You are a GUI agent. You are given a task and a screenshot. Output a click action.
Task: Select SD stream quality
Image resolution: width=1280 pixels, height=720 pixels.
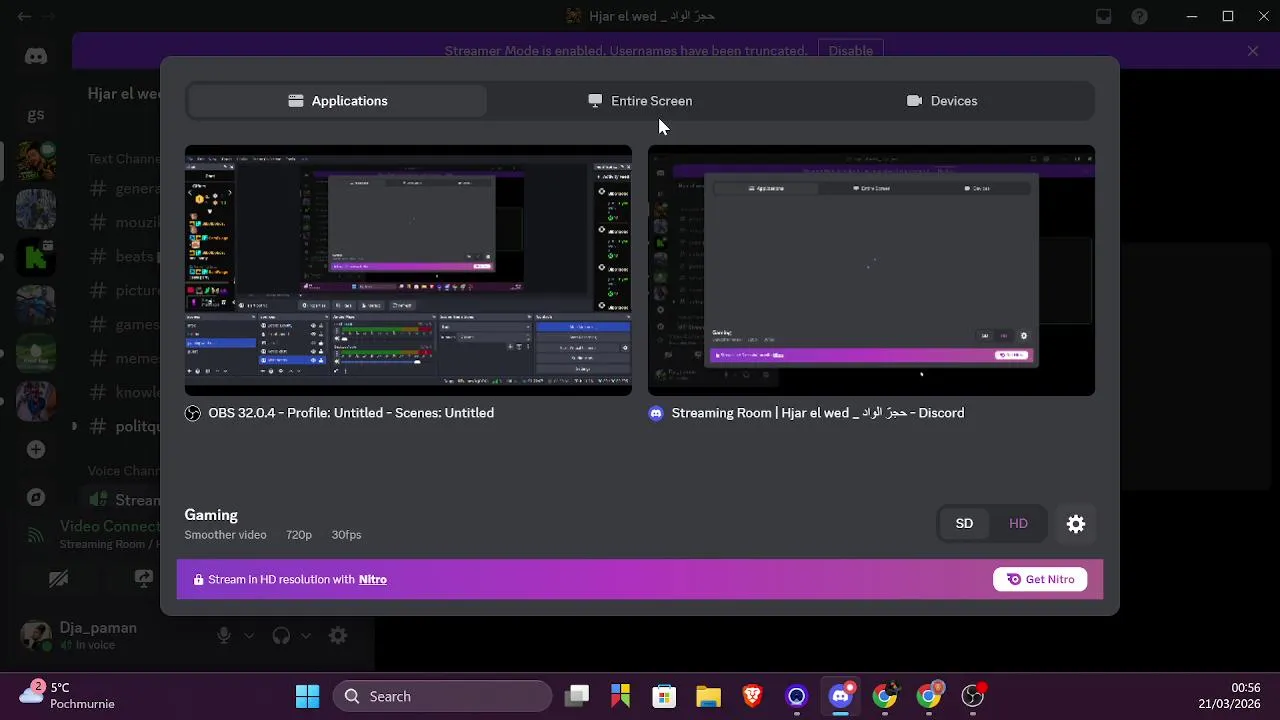[964, 524]
